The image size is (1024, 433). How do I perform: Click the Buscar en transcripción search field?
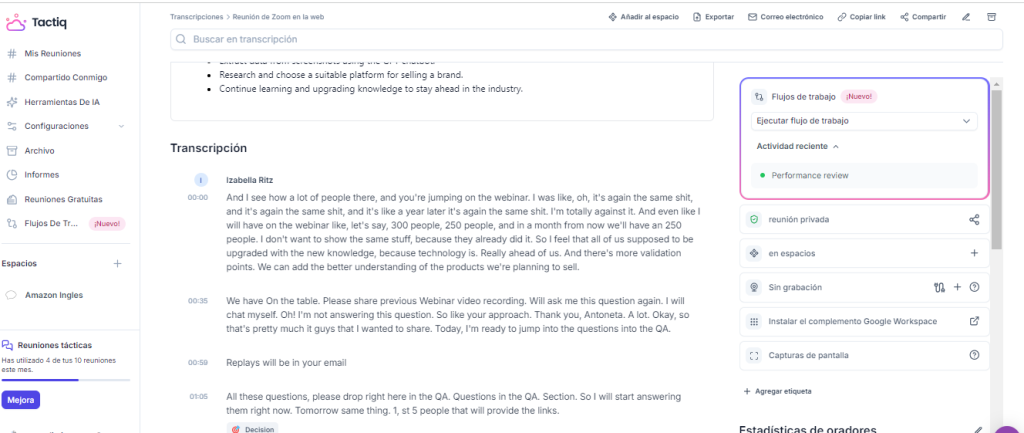(x=586, y=39)
